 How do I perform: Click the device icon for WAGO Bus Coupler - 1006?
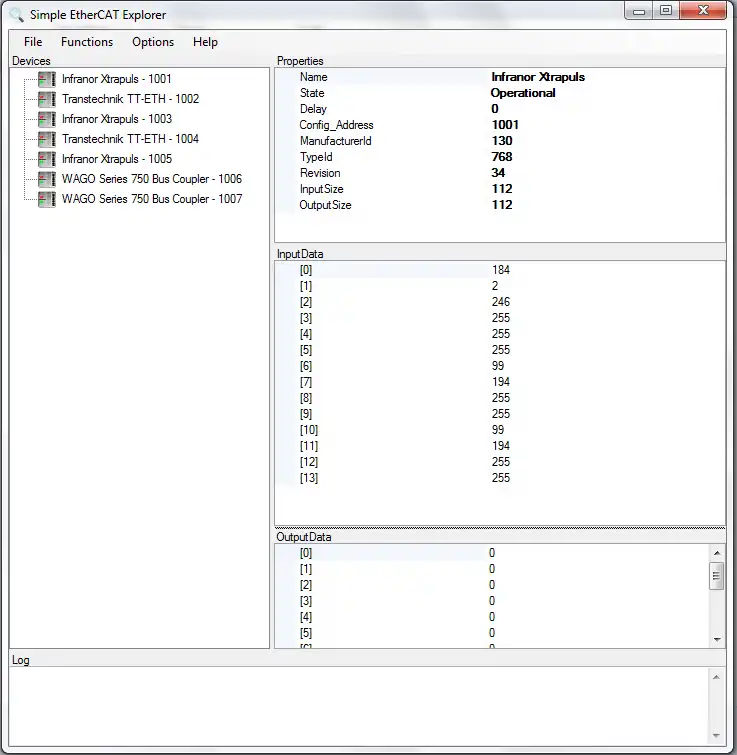click(x=47, y=179)
